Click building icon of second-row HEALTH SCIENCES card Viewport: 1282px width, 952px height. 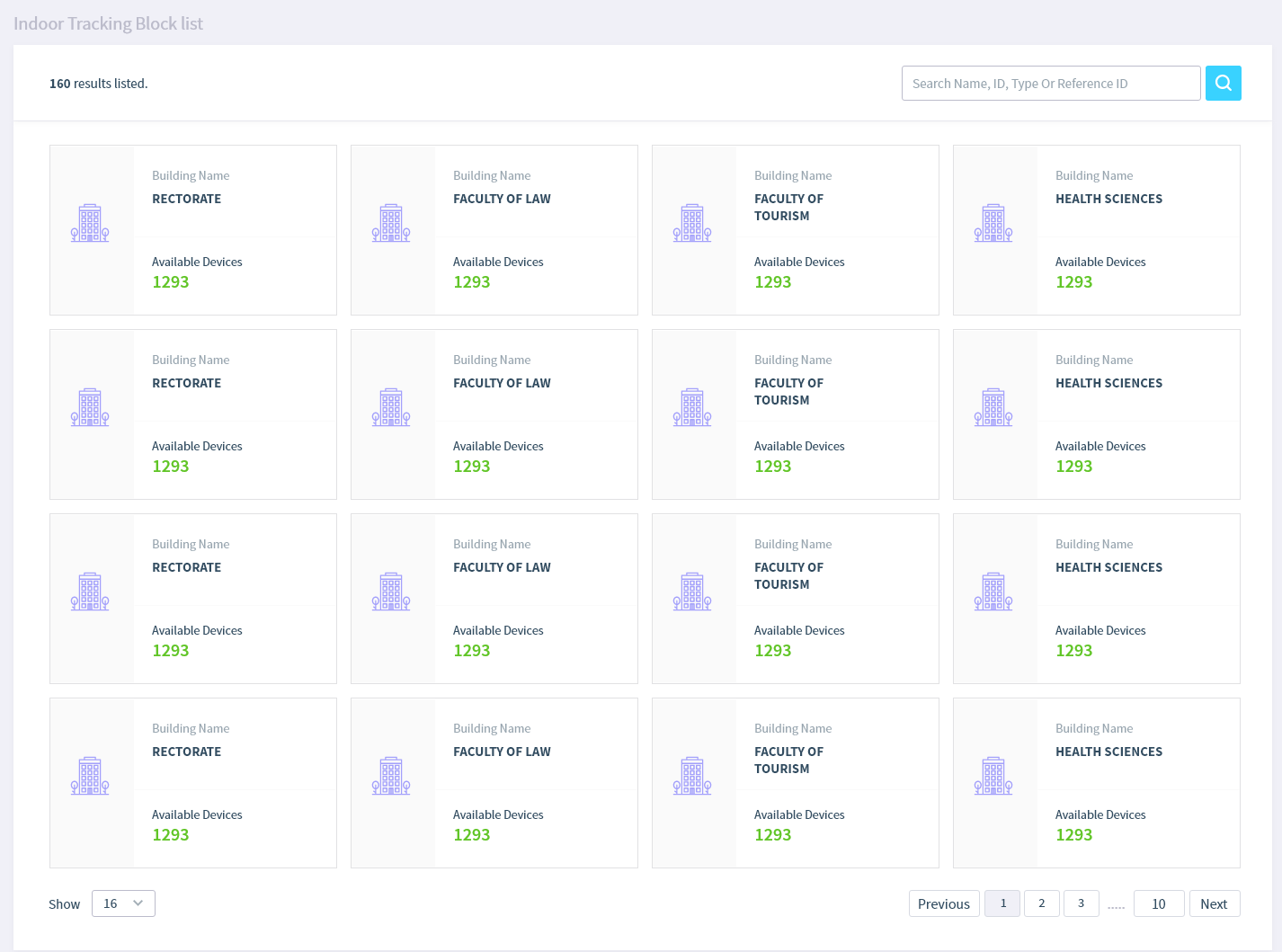[993, 407]
